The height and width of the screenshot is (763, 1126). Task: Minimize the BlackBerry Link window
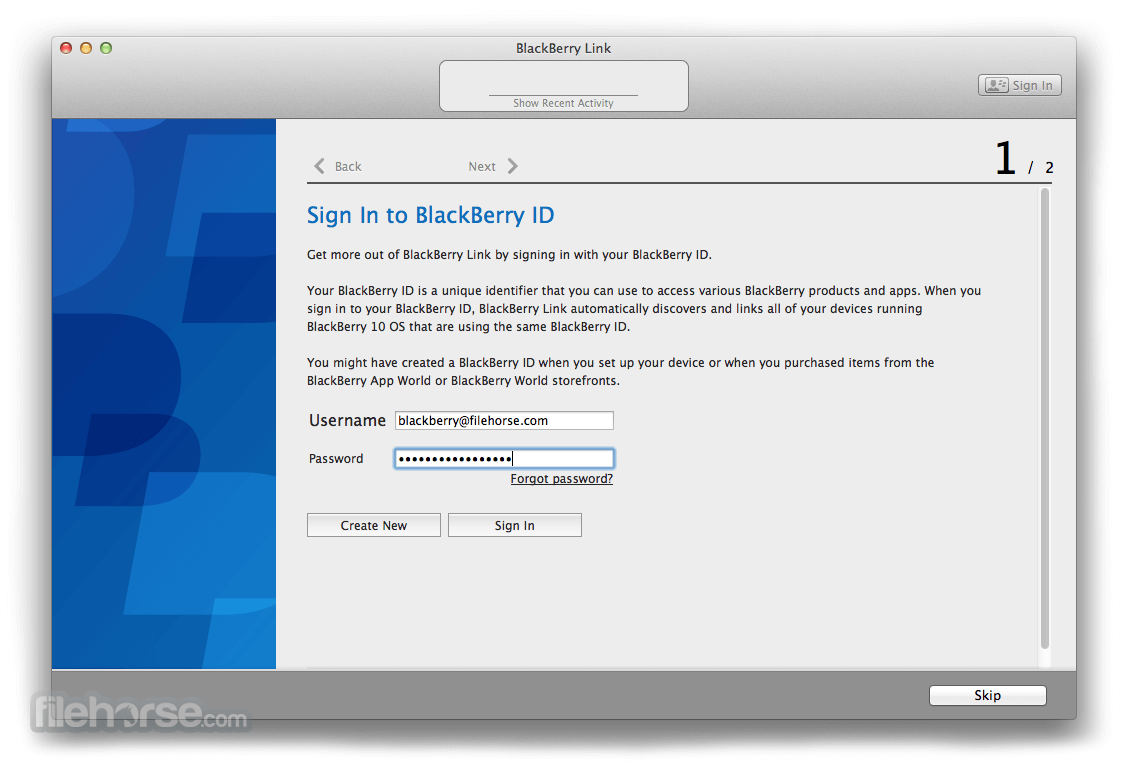86,48
